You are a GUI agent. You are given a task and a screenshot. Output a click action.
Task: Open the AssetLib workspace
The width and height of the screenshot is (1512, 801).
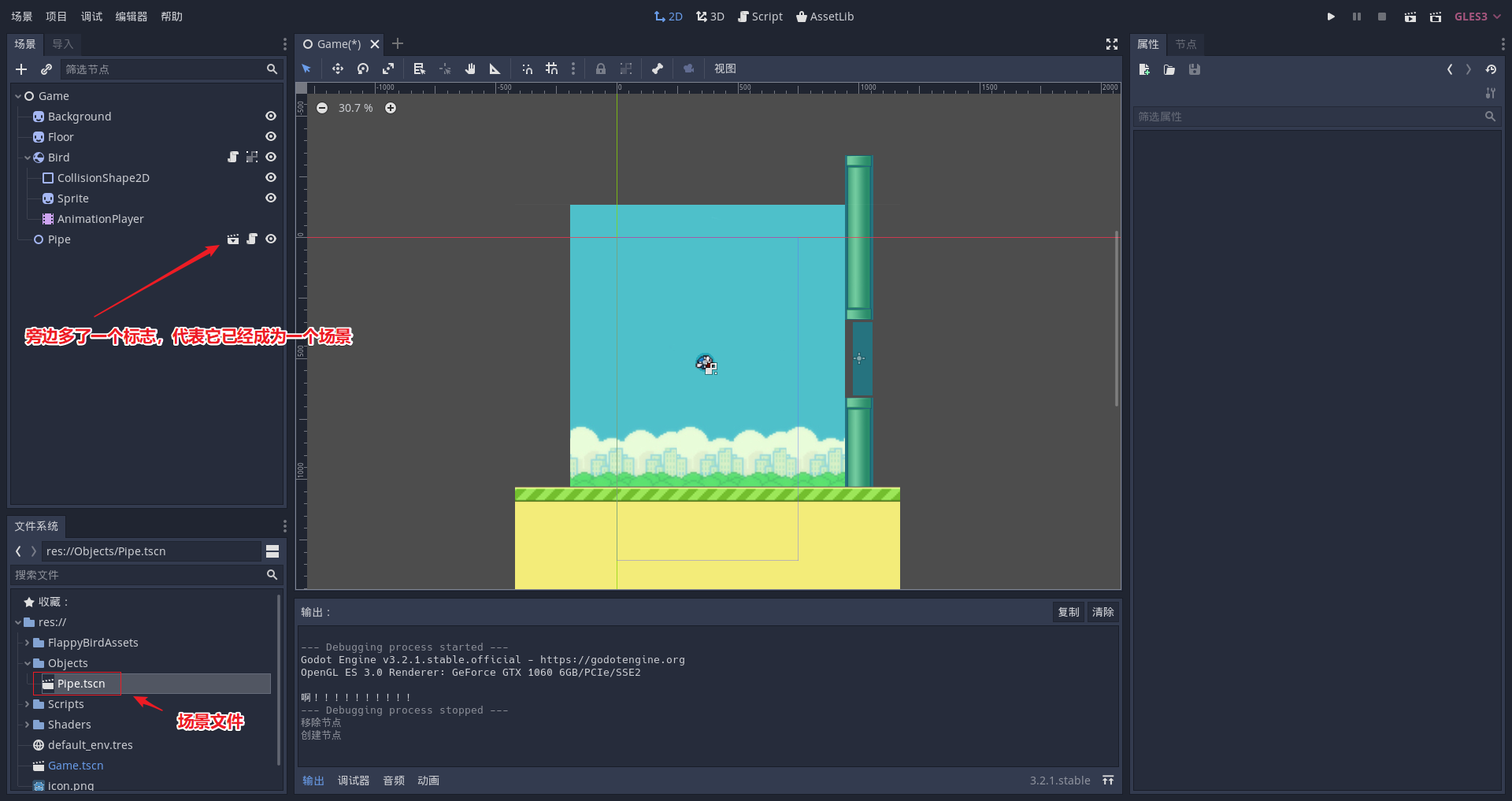click(825, 17)
